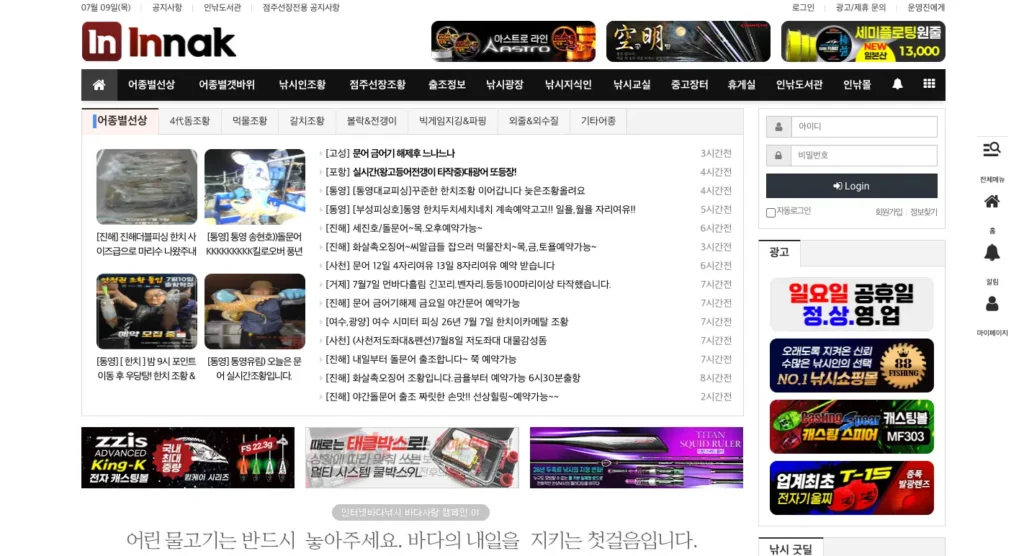This screenshot has width=1024, height=556.
Task: Open the 낚시지식인 navigation menu
Action: click(568, 85)
